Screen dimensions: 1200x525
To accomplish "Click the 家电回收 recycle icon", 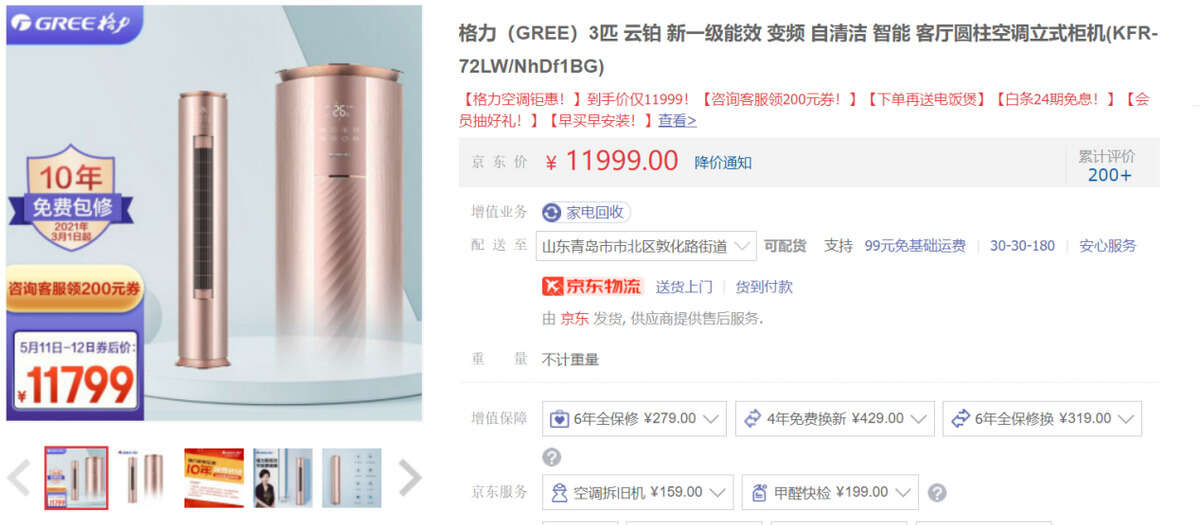I will 552,212.
